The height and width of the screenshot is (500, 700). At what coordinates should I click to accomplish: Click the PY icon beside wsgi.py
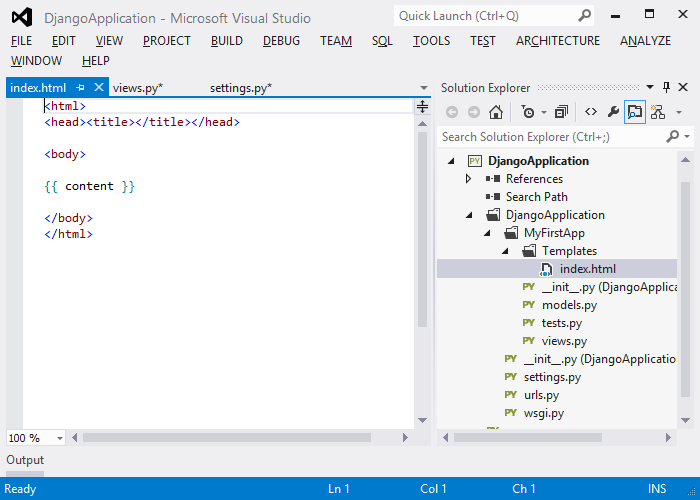tap(511, 412)
